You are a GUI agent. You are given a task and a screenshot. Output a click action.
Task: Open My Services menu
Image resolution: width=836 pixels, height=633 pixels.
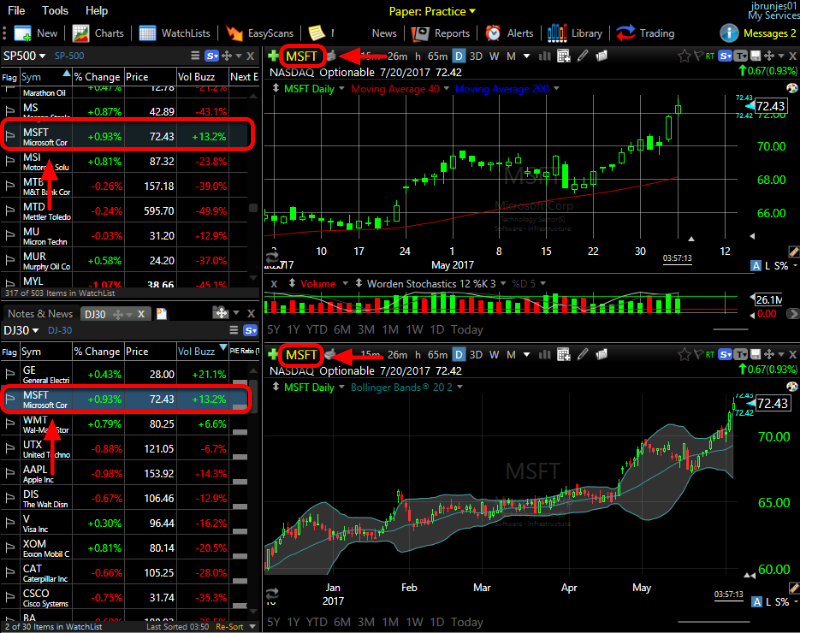tap(773, 16)
